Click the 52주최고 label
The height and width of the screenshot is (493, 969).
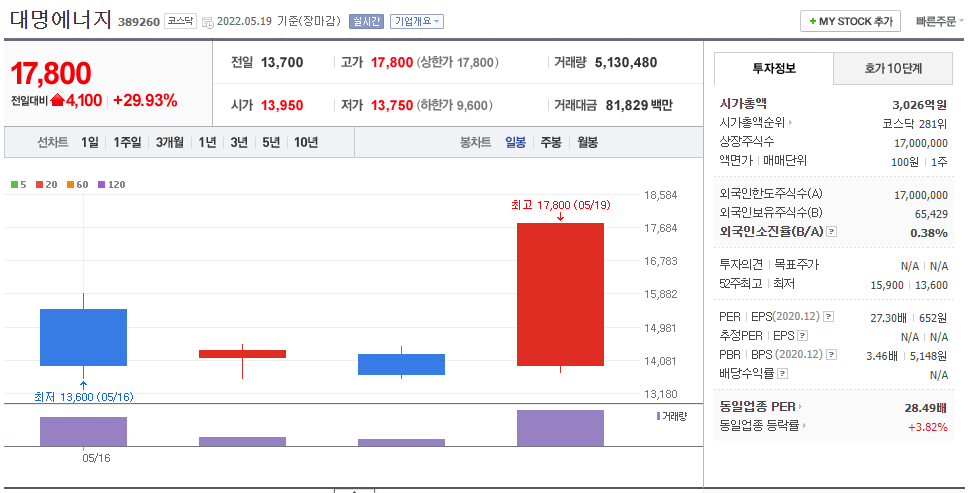coord(740,284)
